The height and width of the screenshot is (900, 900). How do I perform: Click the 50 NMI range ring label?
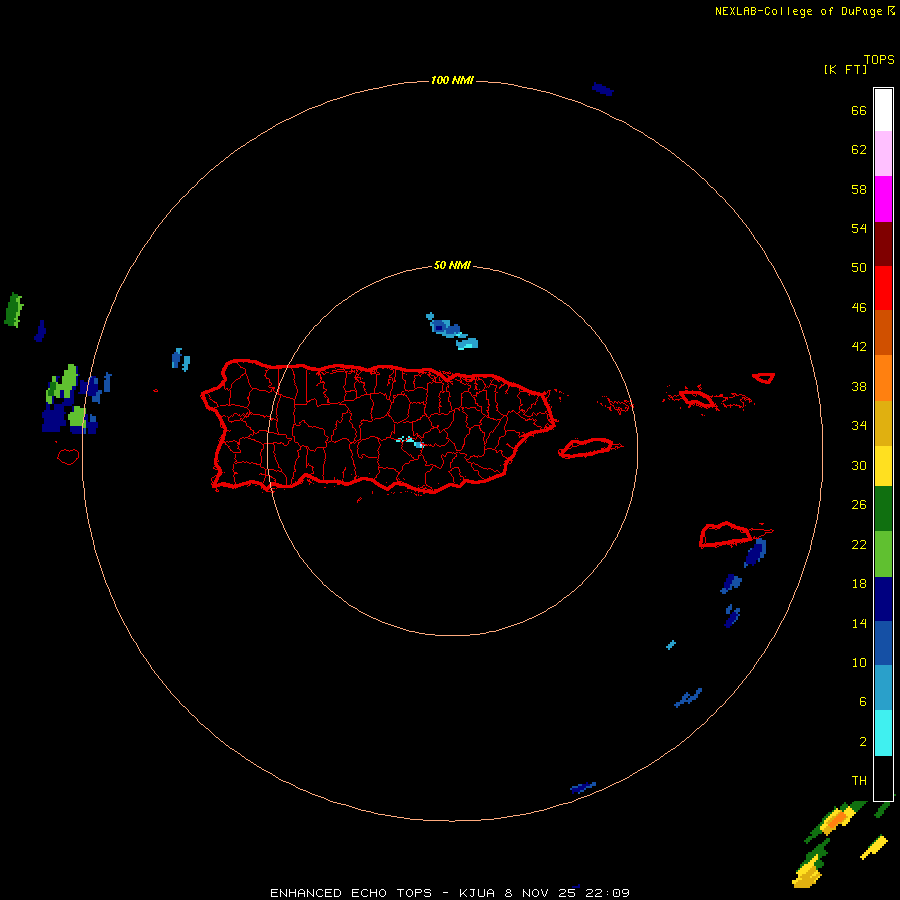pos(452,265)
